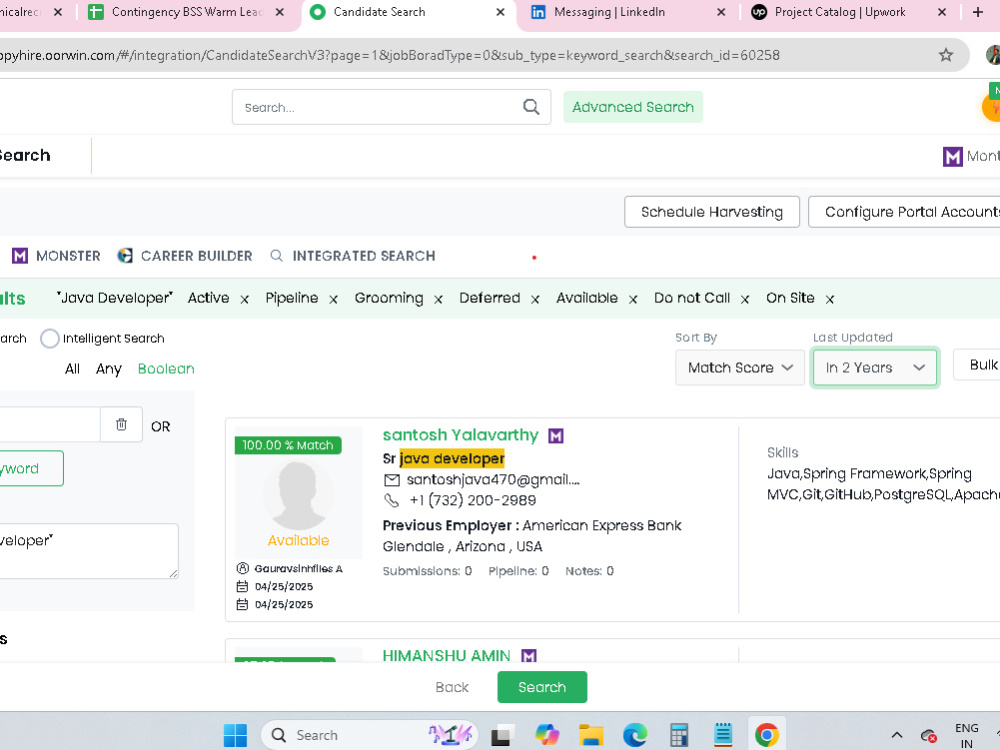Remove the Available filter chip

click(x=633, y=299)
